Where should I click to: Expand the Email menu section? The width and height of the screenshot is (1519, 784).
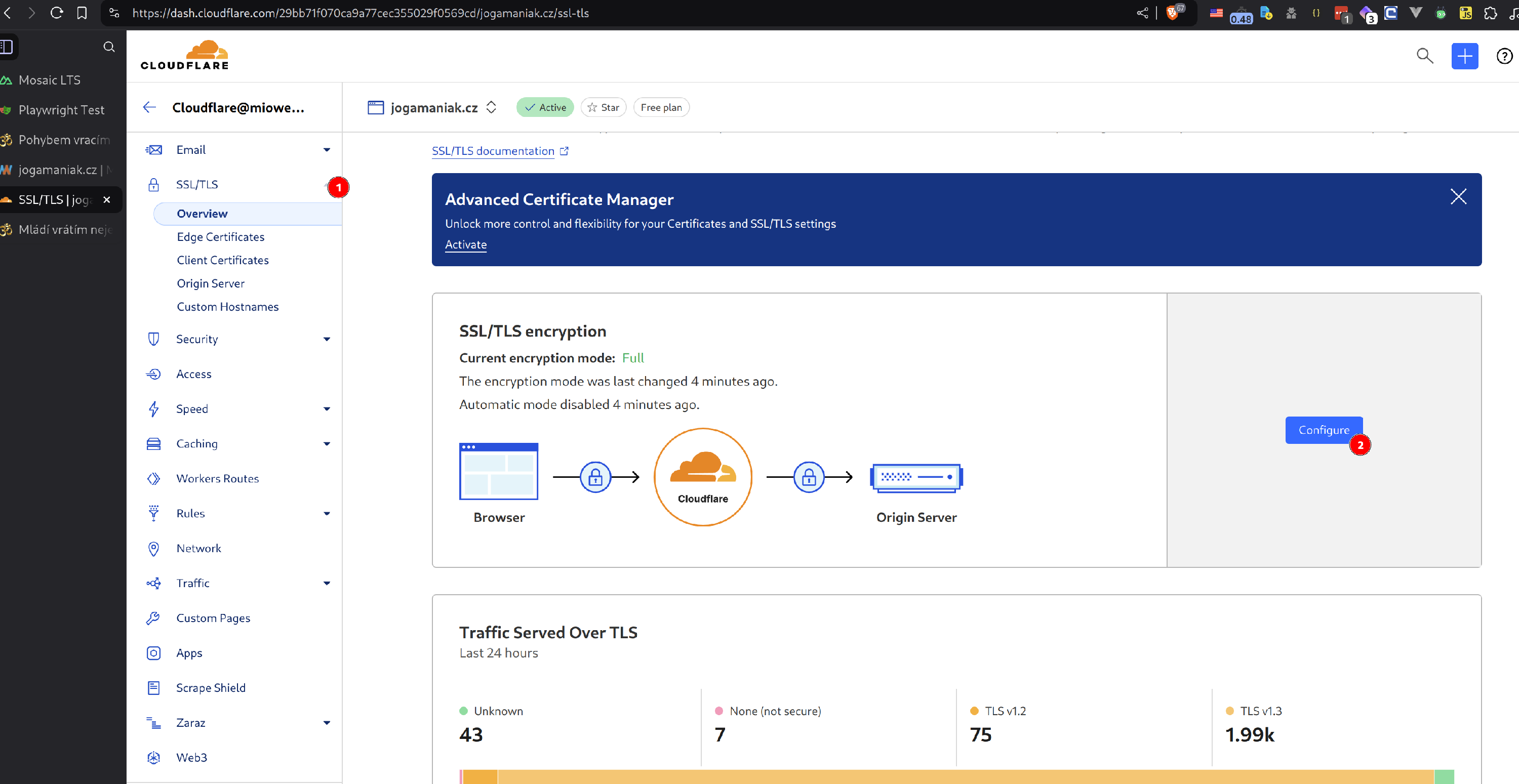(327, 150)
